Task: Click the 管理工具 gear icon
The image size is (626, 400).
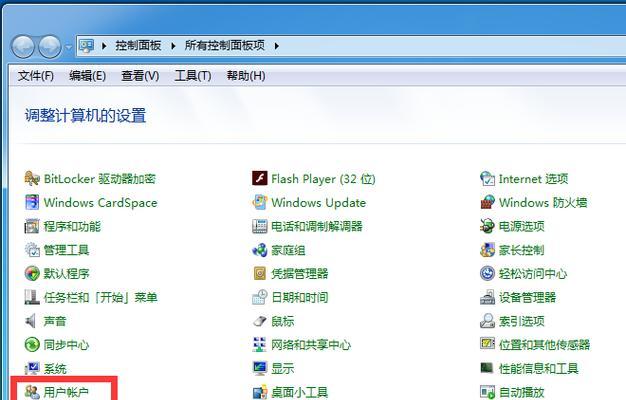Action: point(32,250)
